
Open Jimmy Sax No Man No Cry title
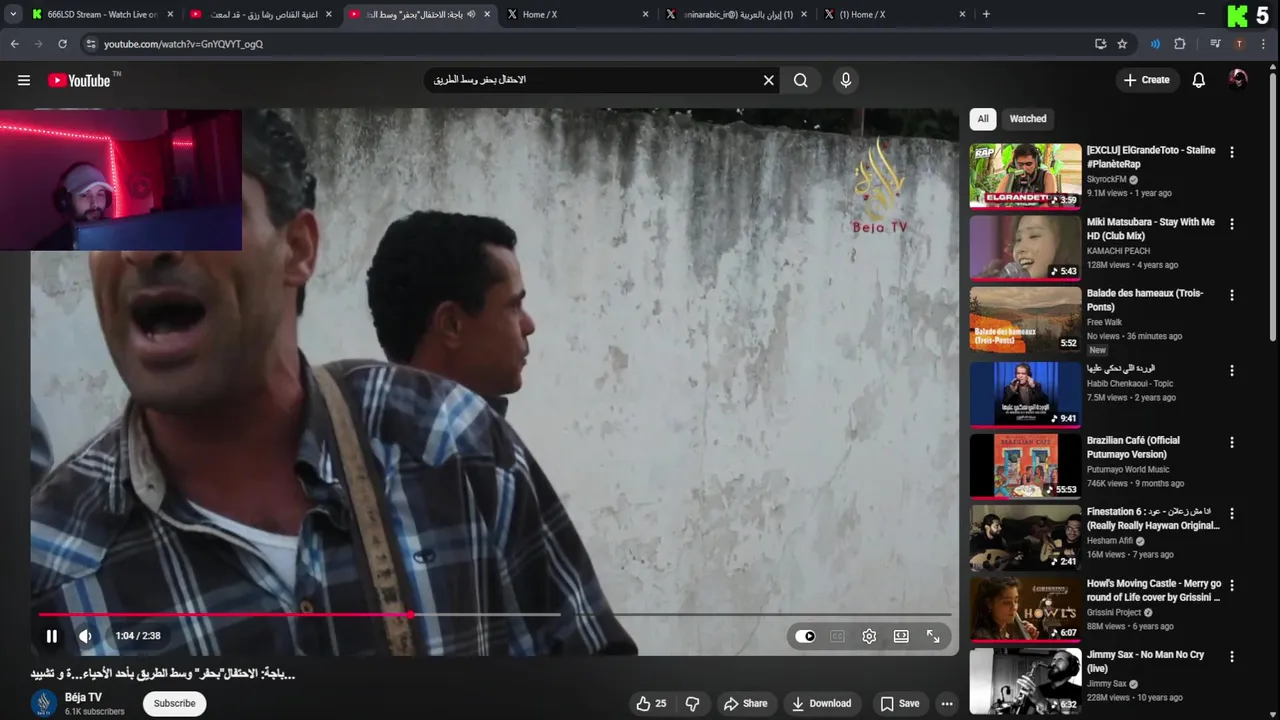pos(1145,661)
